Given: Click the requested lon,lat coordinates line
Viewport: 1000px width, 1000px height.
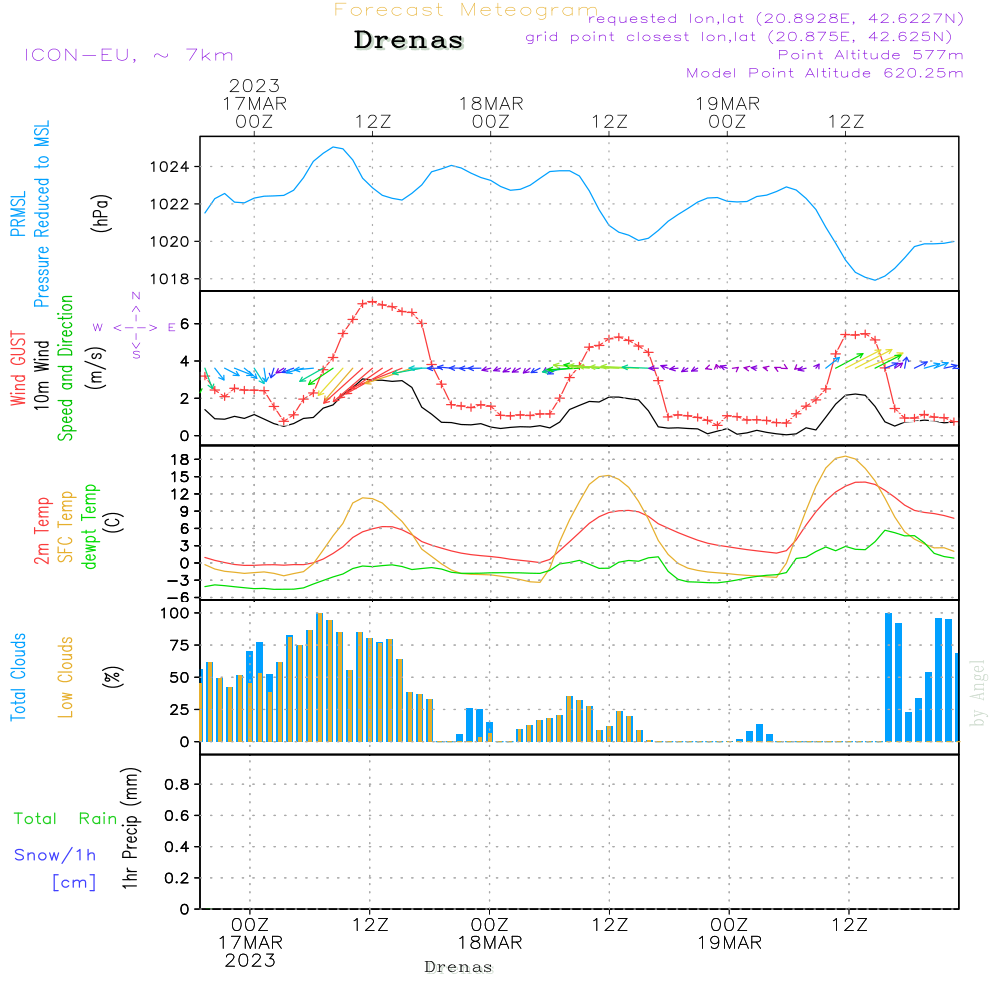Looking at the screenshot, I should pos(776,18).
